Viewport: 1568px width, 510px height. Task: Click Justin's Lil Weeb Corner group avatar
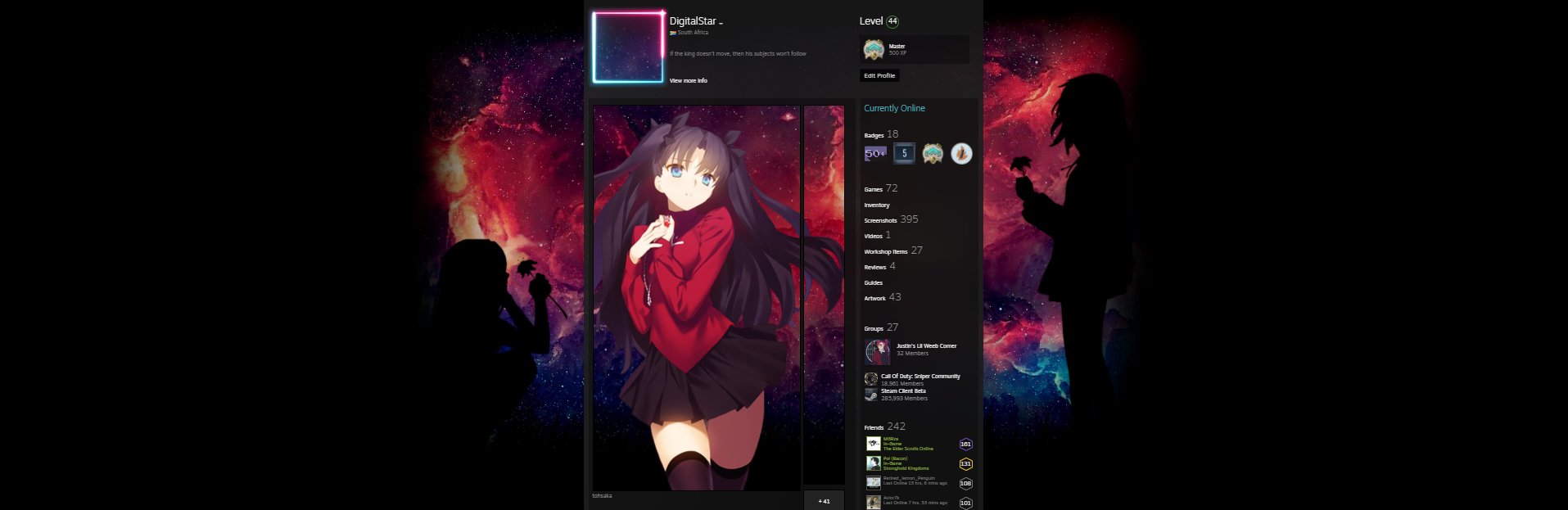tap(878, 352)
